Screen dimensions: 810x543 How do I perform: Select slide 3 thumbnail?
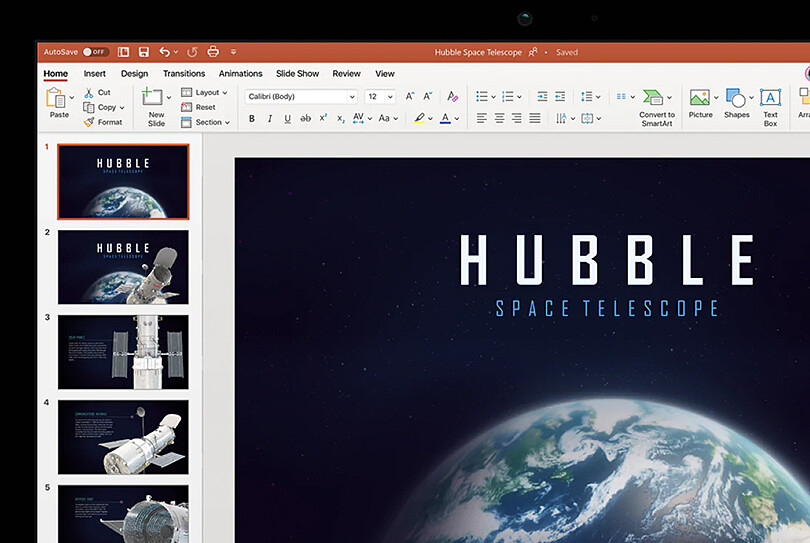[x=123, y=352]
